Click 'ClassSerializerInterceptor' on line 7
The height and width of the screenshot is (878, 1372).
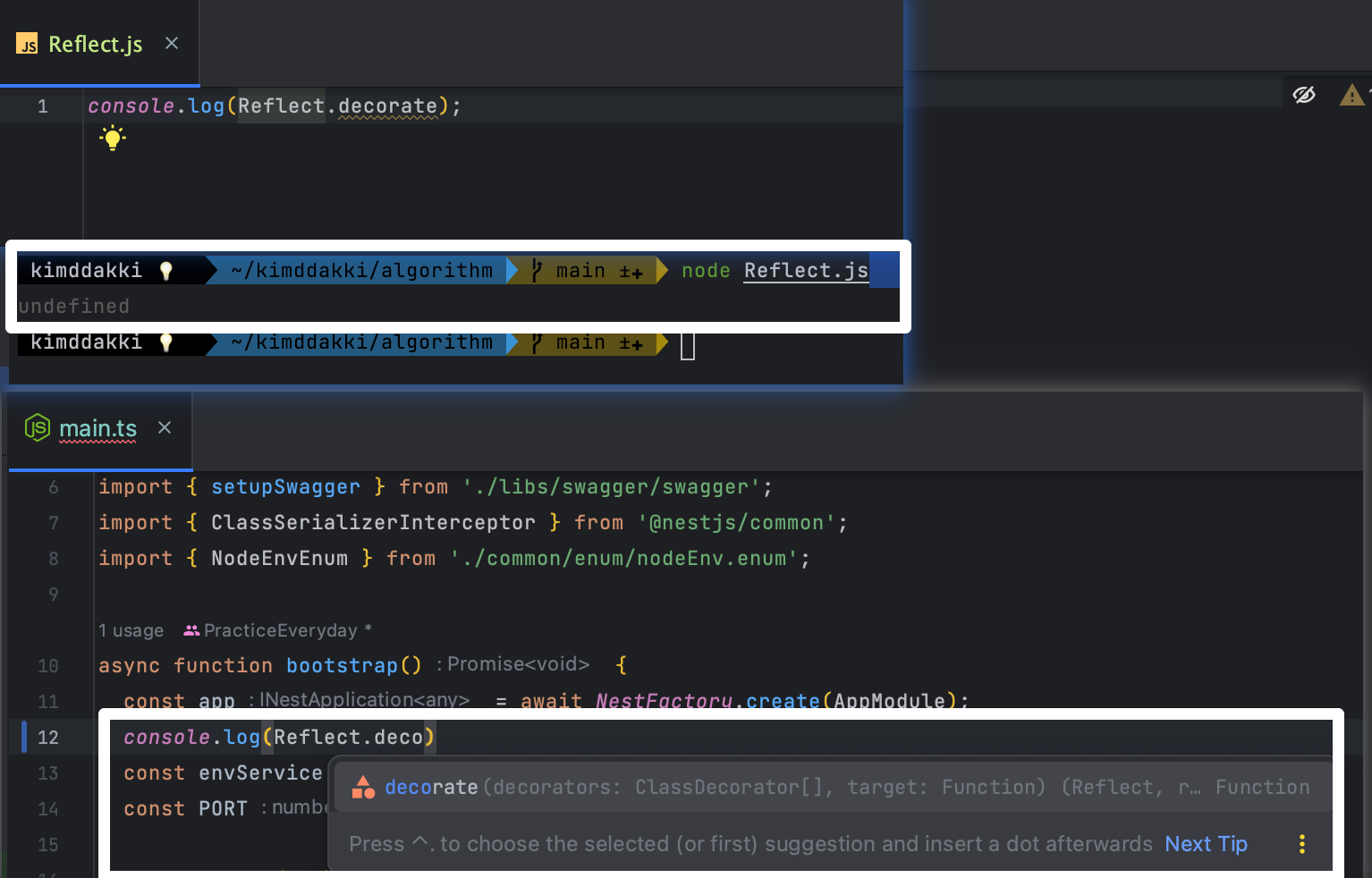click(x=373, y=523)
